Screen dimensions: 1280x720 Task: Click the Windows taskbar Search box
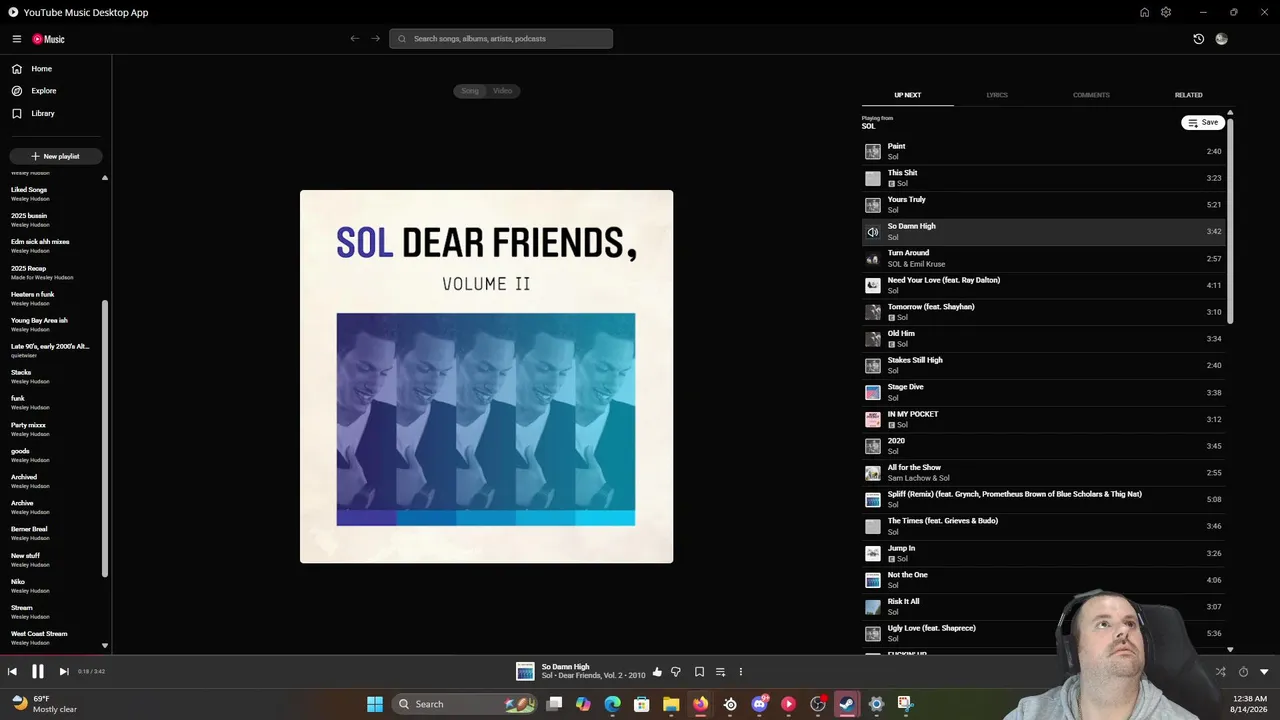coord(466,704)
